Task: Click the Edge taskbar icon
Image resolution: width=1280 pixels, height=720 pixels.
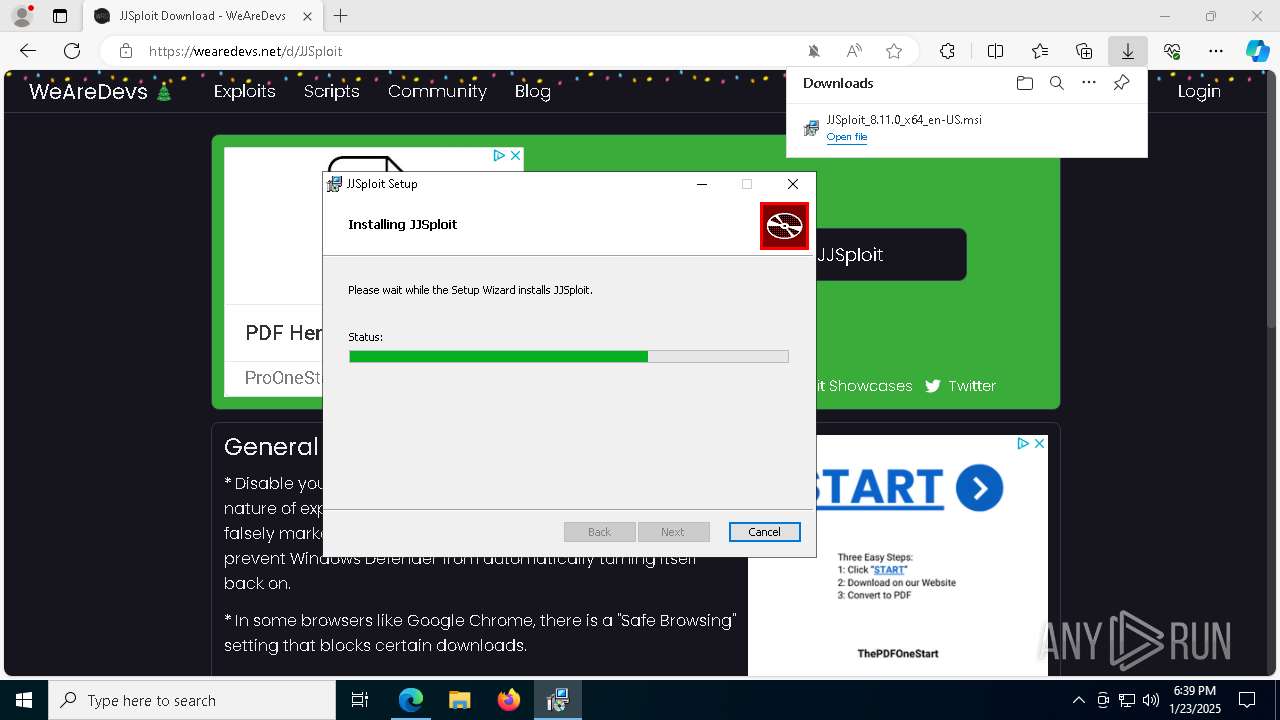Action: 411,700
